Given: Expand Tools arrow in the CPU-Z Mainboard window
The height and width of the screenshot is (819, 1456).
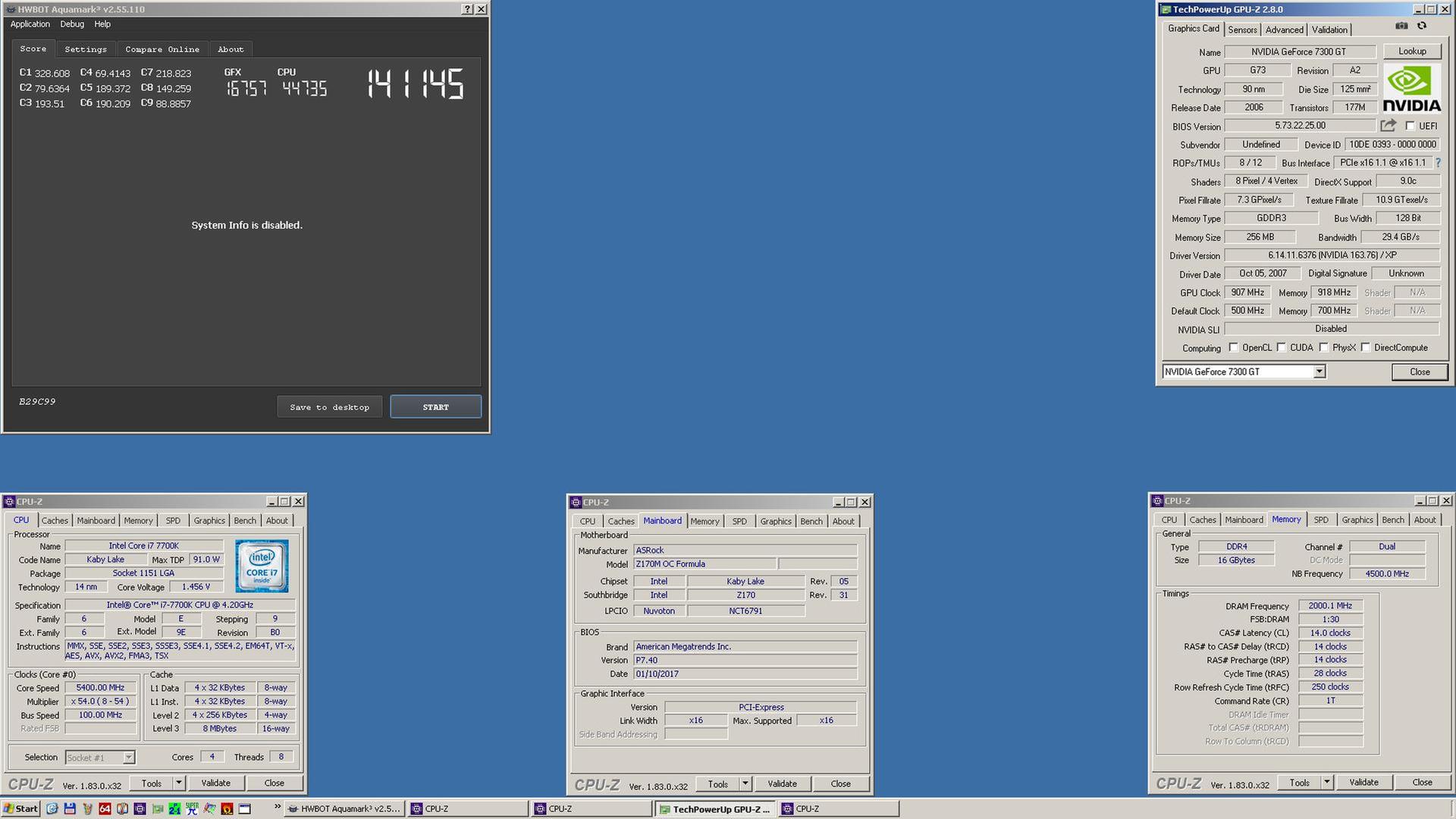Looking at the screenshot, I should click(745, 784).
